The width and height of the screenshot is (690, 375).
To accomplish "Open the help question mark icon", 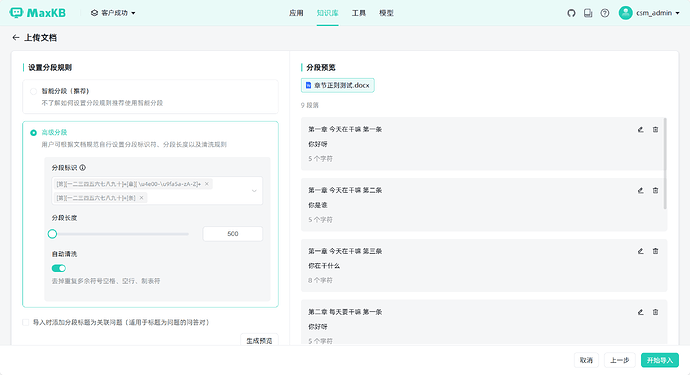I will [605, 13].
